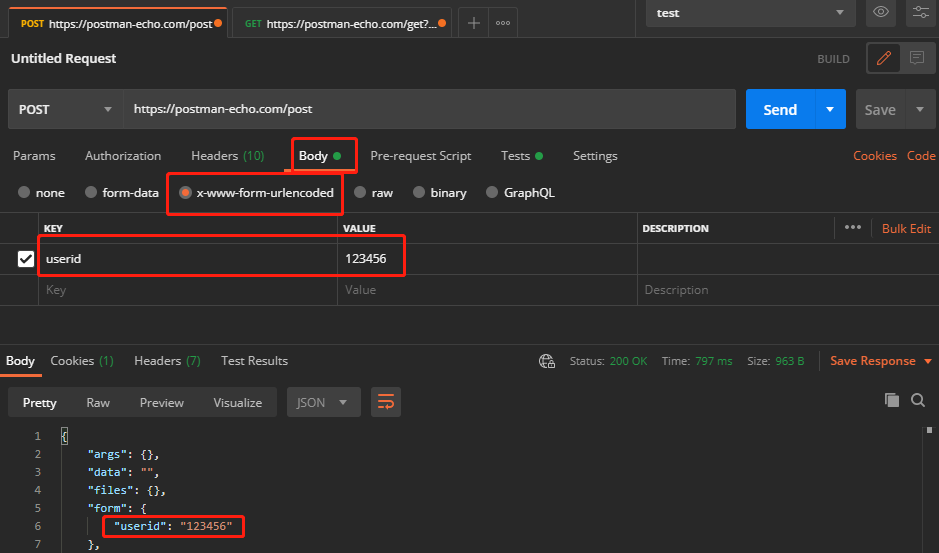Select the form-data body type radio
Screen dimensions: 939x553
[91, 192]
